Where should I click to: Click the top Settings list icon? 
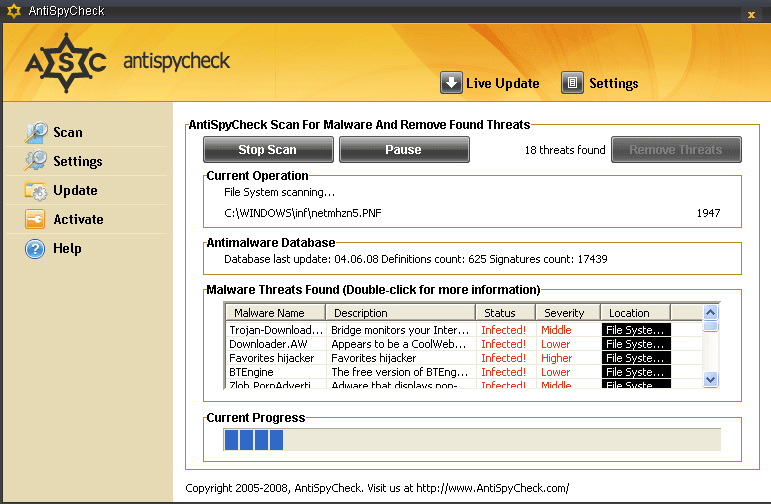click(x=572, y=83)
